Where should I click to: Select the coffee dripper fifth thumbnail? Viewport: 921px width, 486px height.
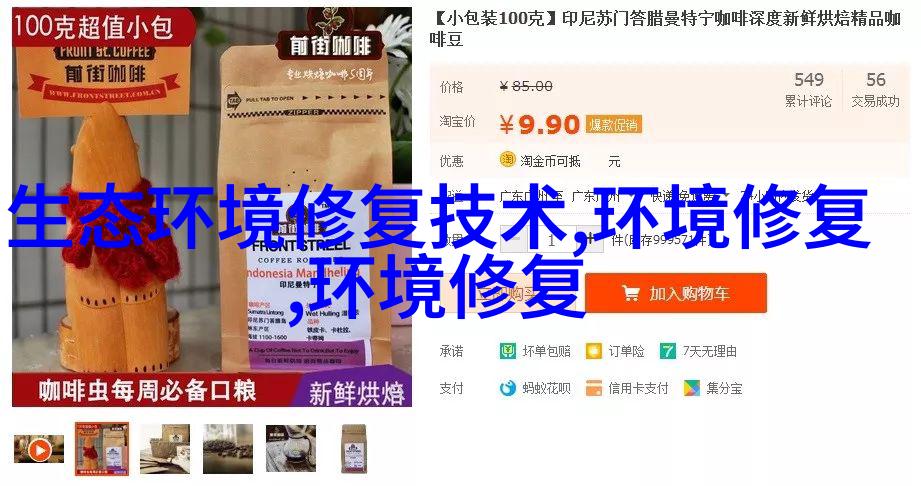click(291, 449)
